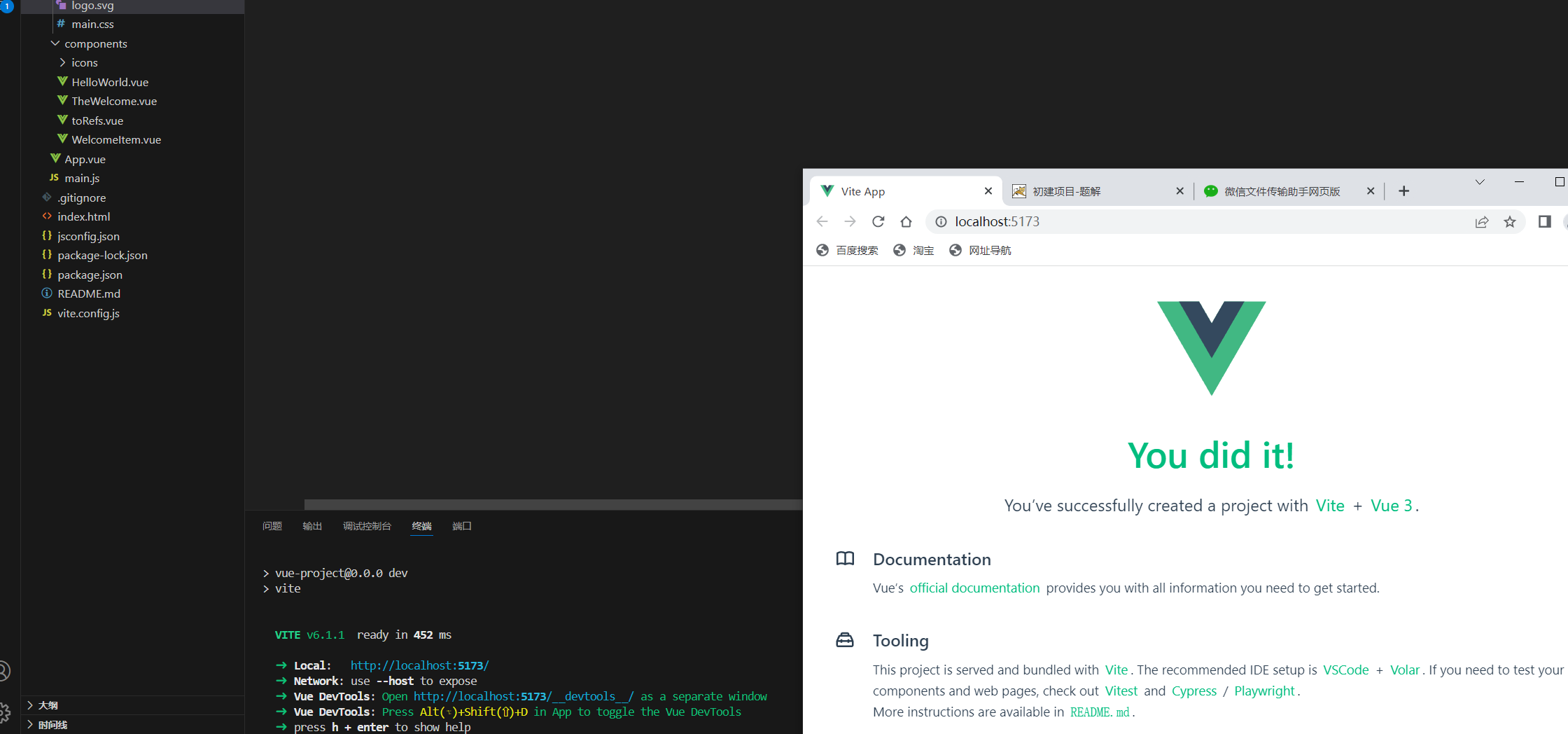Open the terminal __devtools__ URL link
The width and height of the screenshot is (1568, 734).
click(x=524, y=696)
